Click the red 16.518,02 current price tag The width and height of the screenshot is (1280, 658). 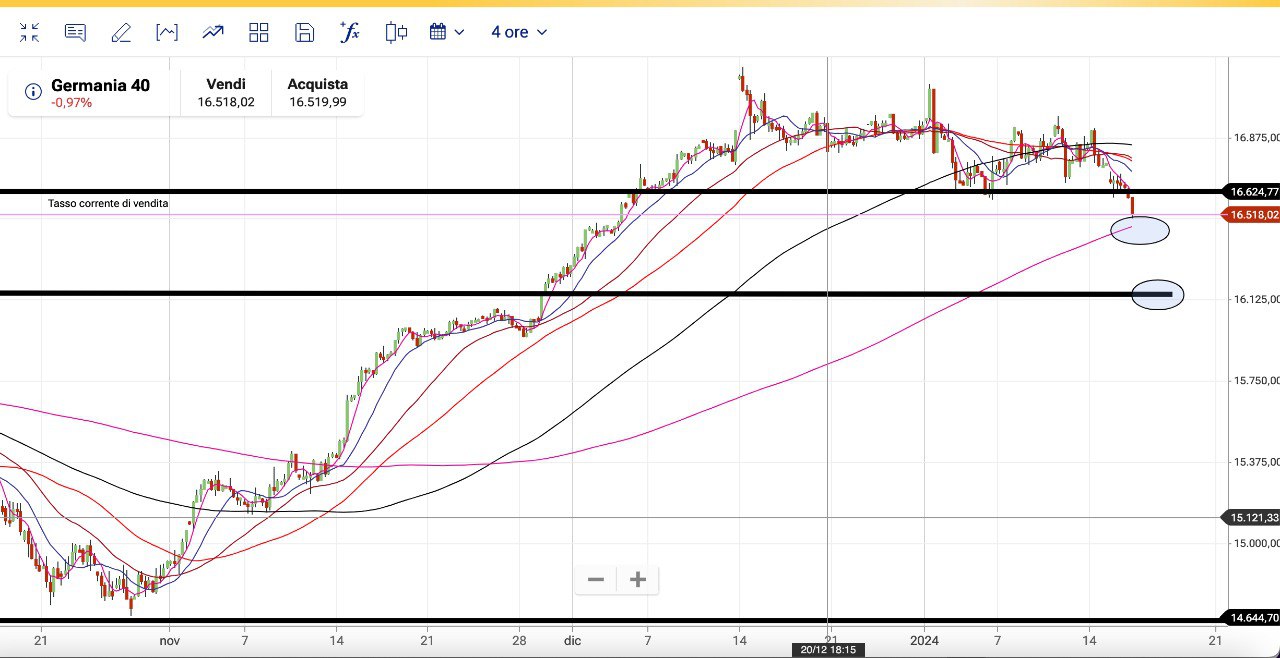[1253, 214]
